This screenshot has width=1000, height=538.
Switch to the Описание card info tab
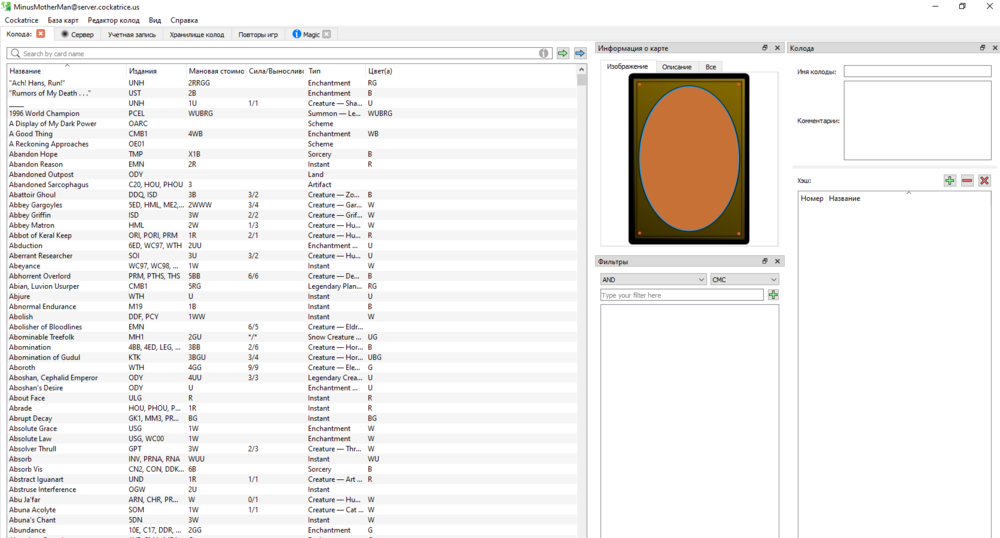point(676,67)
